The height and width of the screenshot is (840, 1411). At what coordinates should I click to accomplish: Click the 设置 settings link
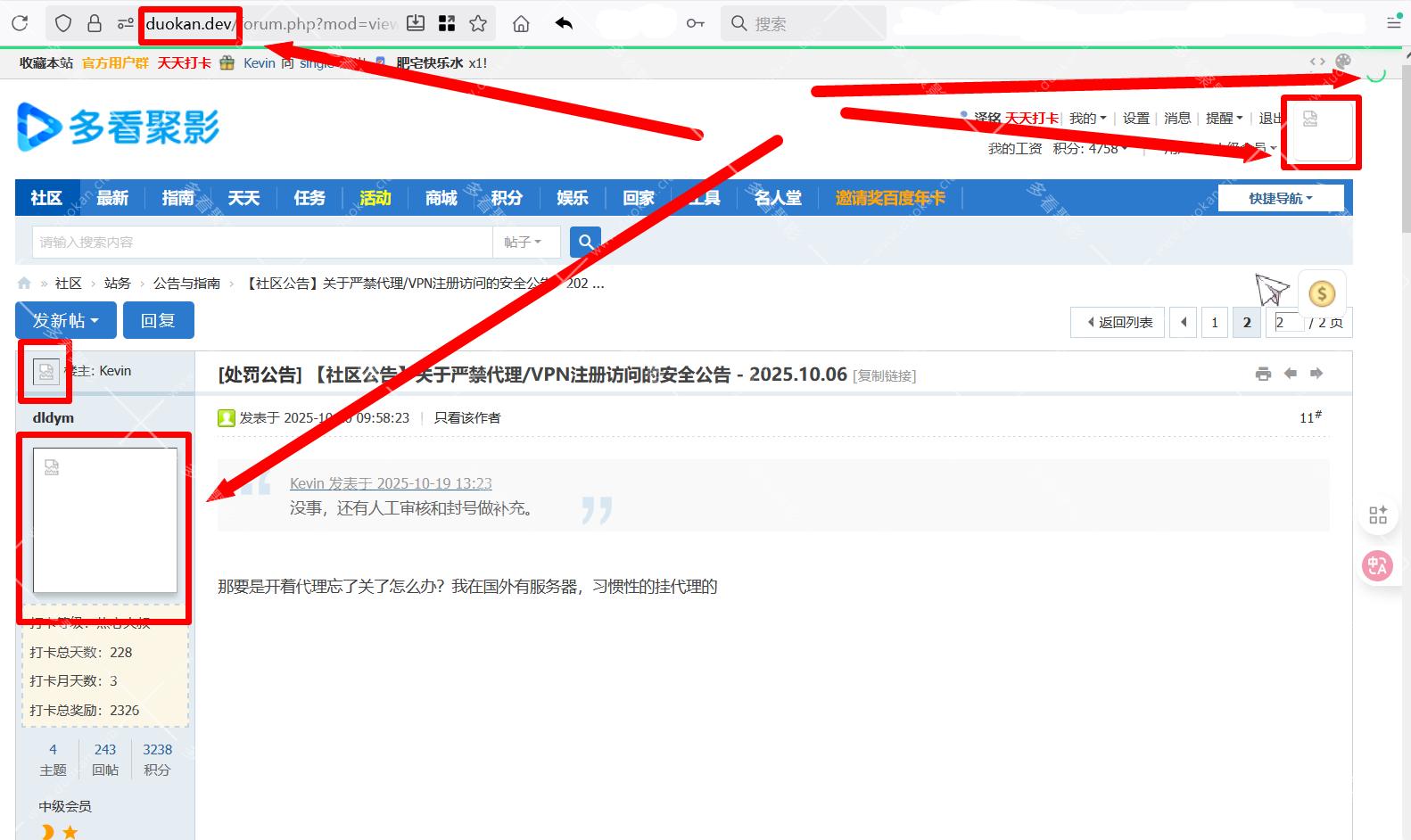point(1136,119)
